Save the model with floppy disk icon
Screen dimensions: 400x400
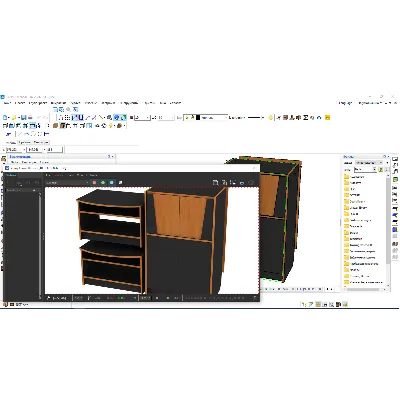coord(23,117)
